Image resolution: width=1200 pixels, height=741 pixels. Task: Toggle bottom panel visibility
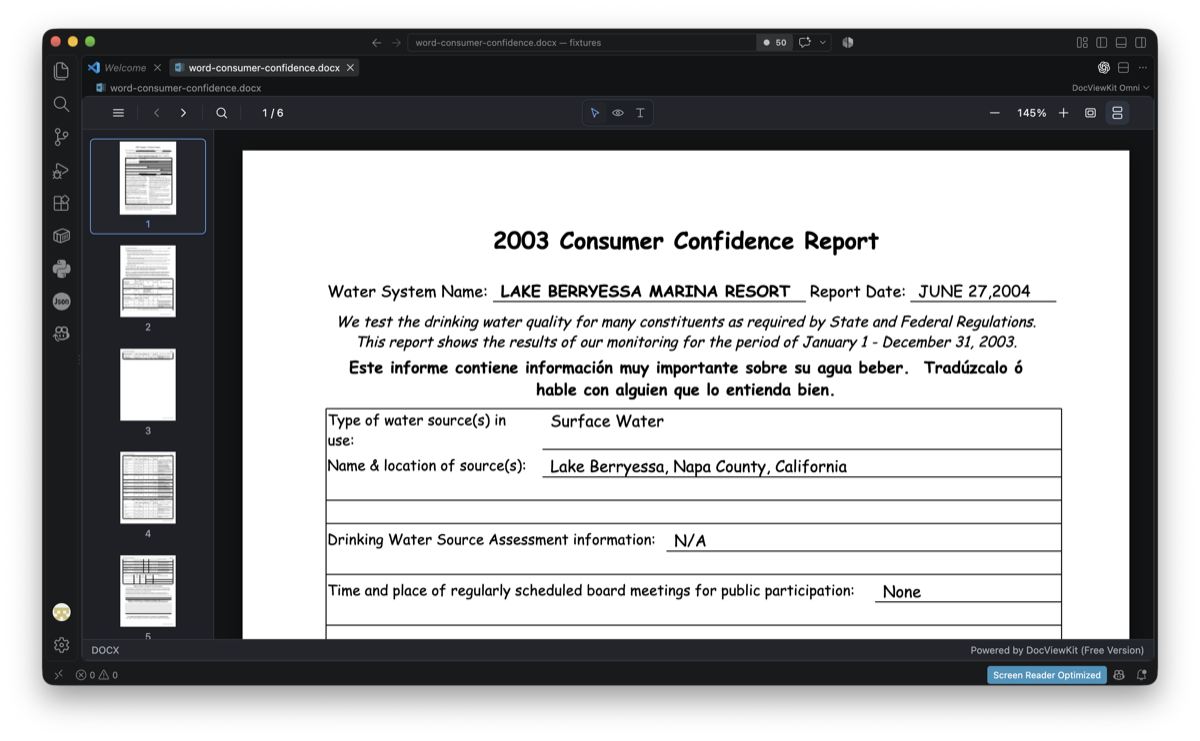1121,42
